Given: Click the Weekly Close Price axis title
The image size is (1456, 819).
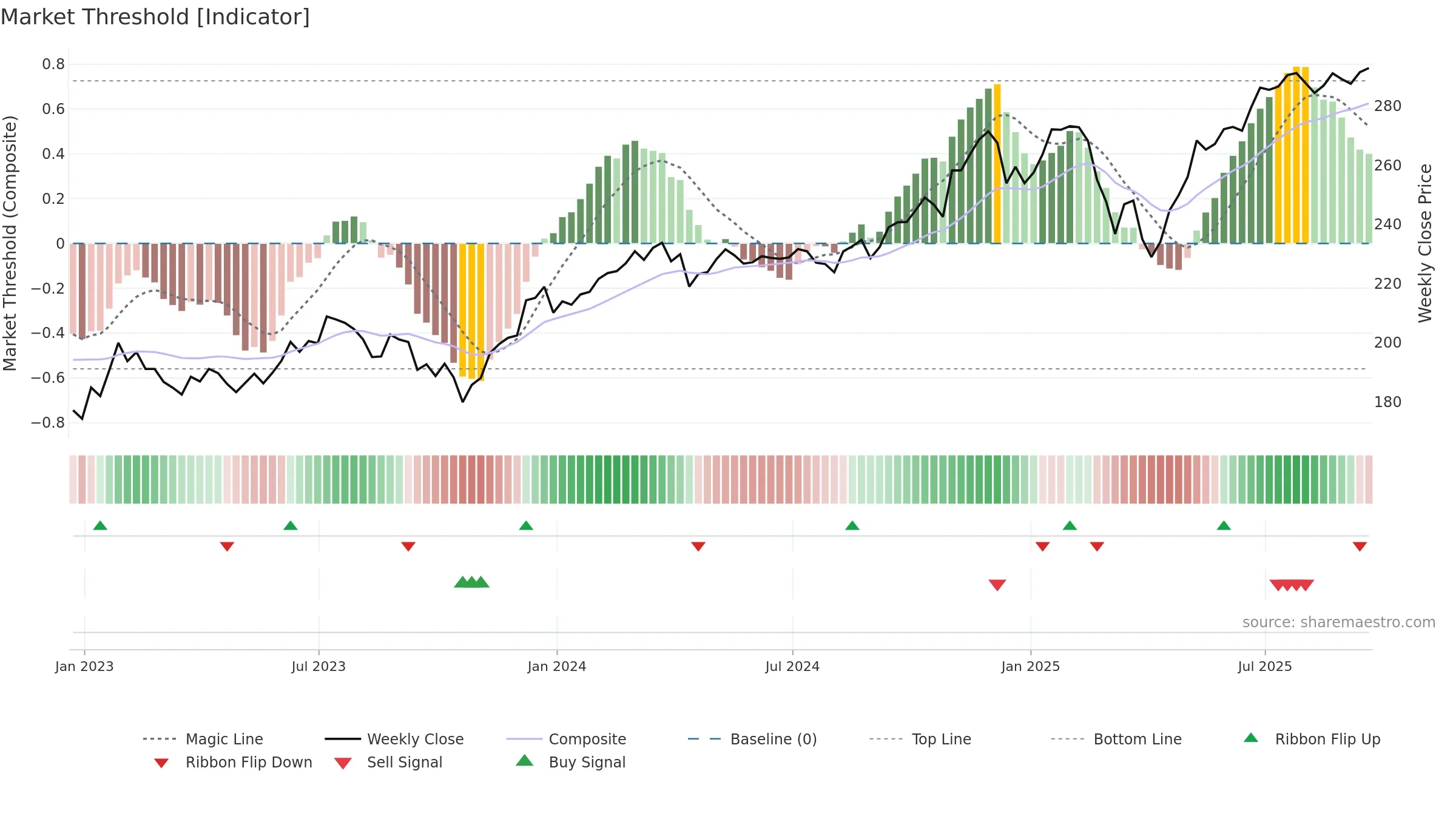Looking at the screenshot, I should tap(1425, 243).
